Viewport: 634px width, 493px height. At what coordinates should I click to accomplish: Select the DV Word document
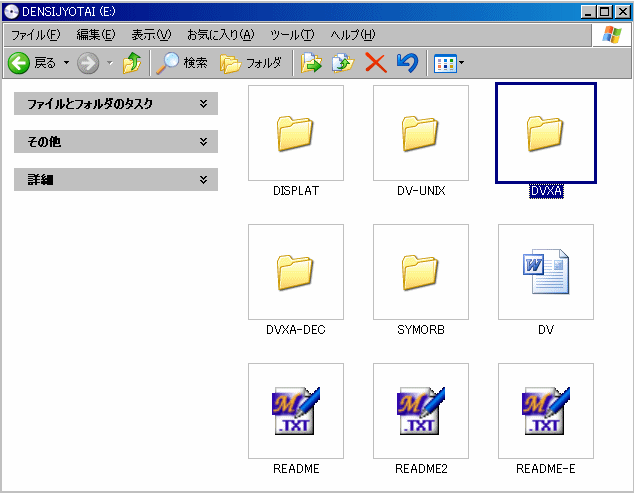click(x=545, y=272)
